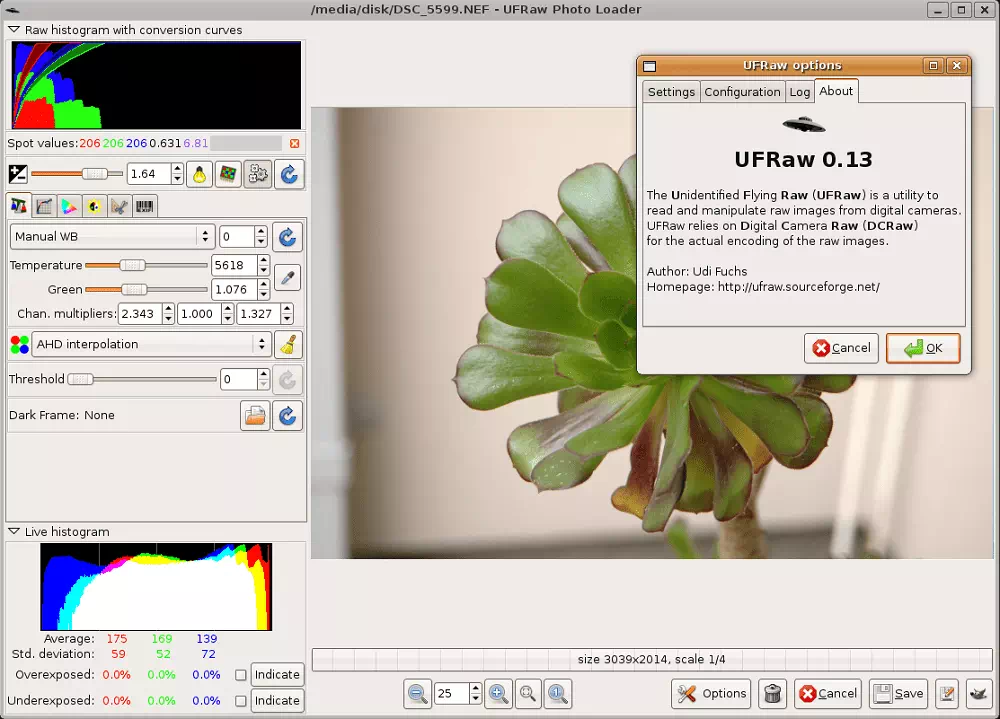The height and width of the screenshot is (719, 1000).
Task: Click the zoom percentage spinner arrows
Action: (x=475, y=693)
